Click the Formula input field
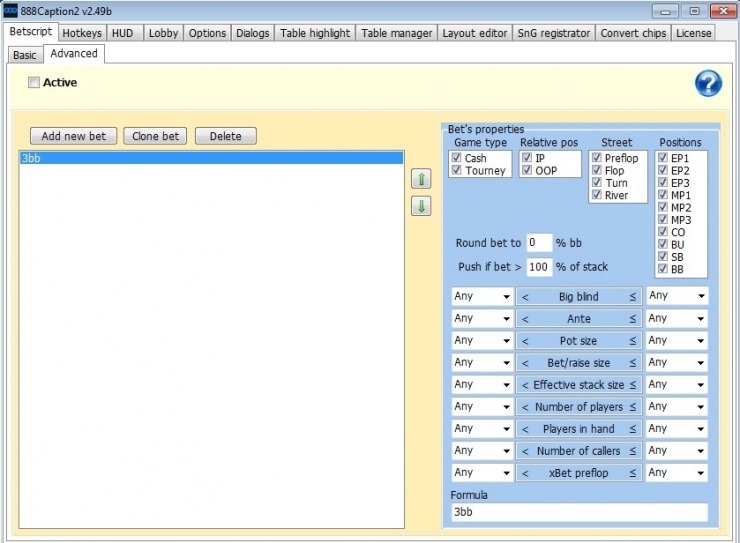The image size is (740, 543). point(580,512)
